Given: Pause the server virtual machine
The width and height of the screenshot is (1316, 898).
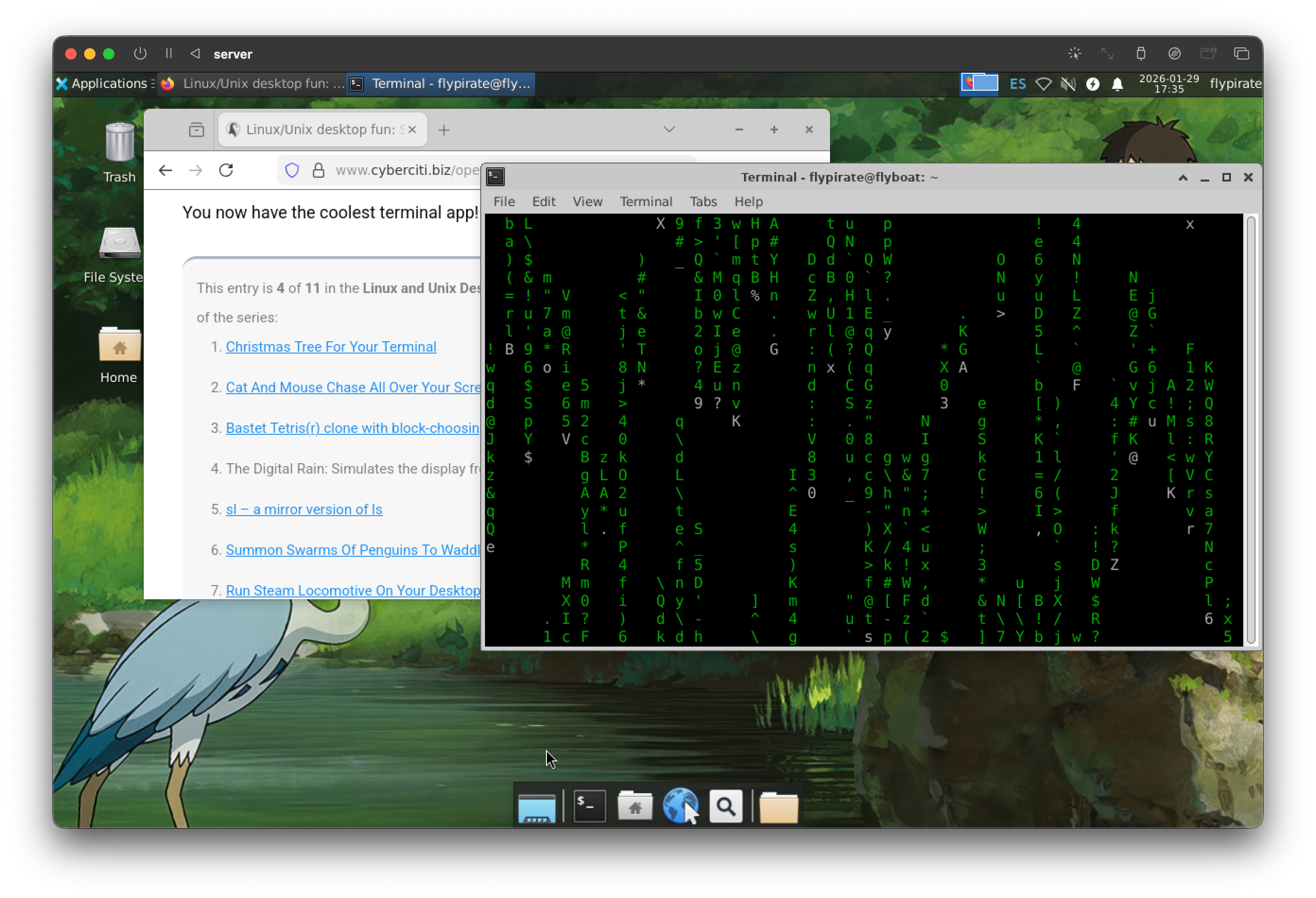Looking at the screenshot, I should point(169,53).
